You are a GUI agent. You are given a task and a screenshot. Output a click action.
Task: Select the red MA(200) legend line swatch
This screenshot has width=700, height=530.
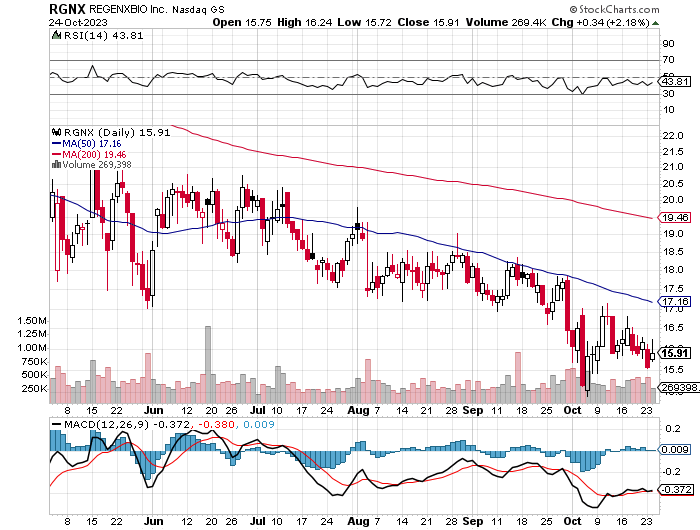56,154
